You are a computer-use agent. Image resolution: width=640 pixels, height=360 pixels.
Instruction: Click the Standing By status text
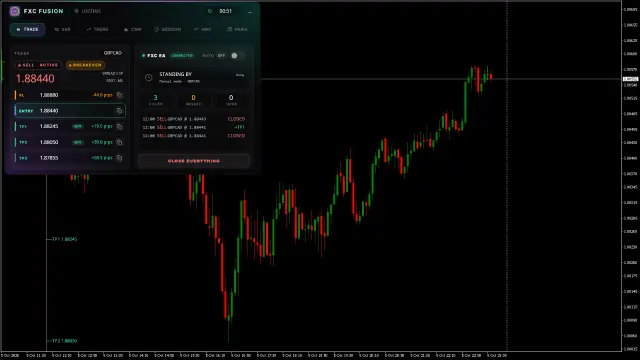pyautogui.click(x=176, y=74)
